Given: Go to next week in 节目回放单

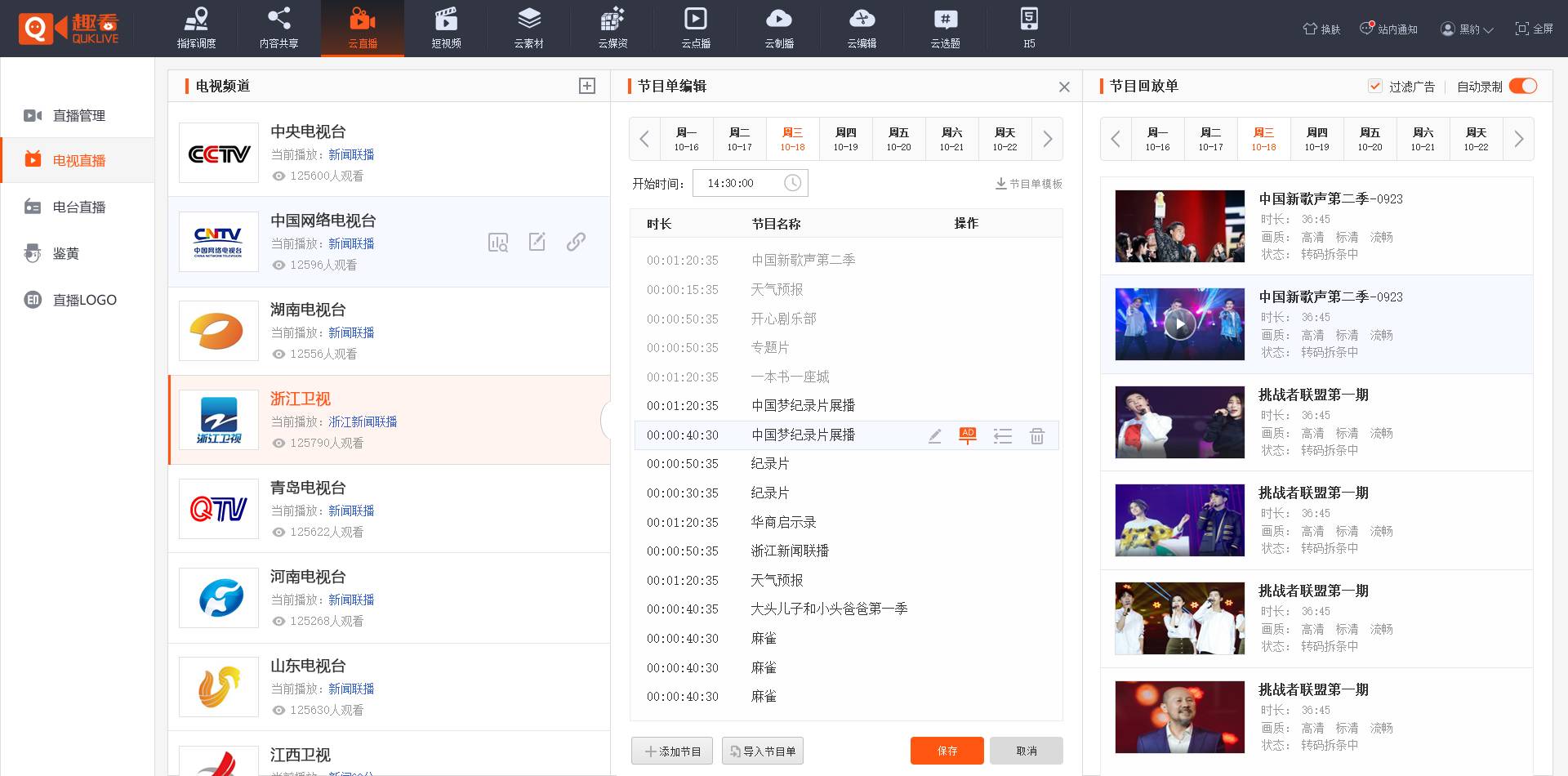Looking at the screenshot, I should point(1518,139).
